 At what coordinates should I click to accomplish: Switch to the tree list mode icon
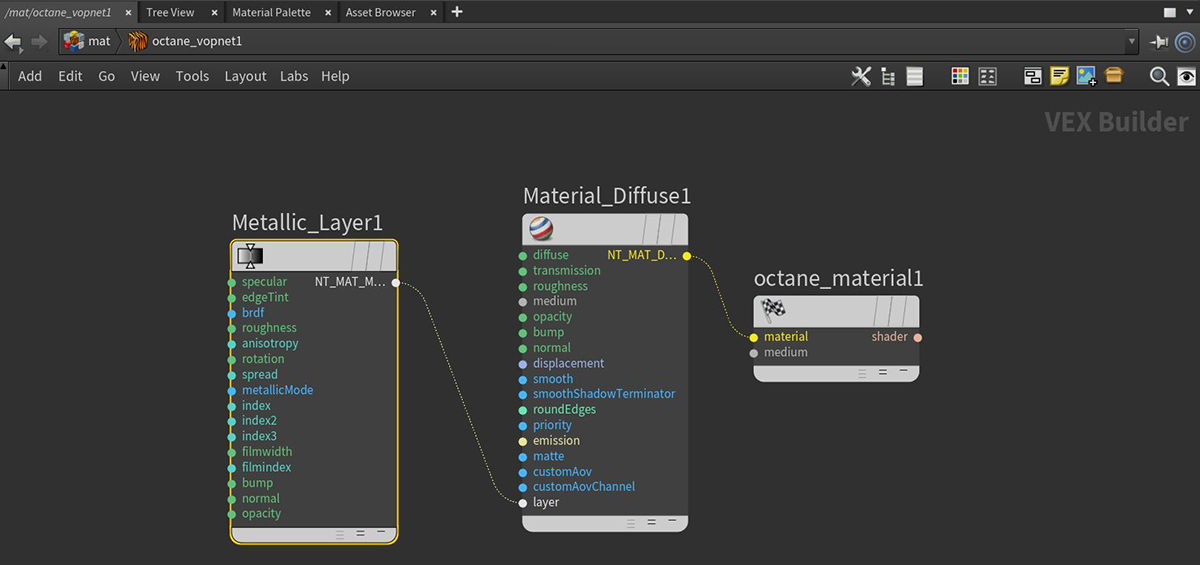[x=887, y=76]
